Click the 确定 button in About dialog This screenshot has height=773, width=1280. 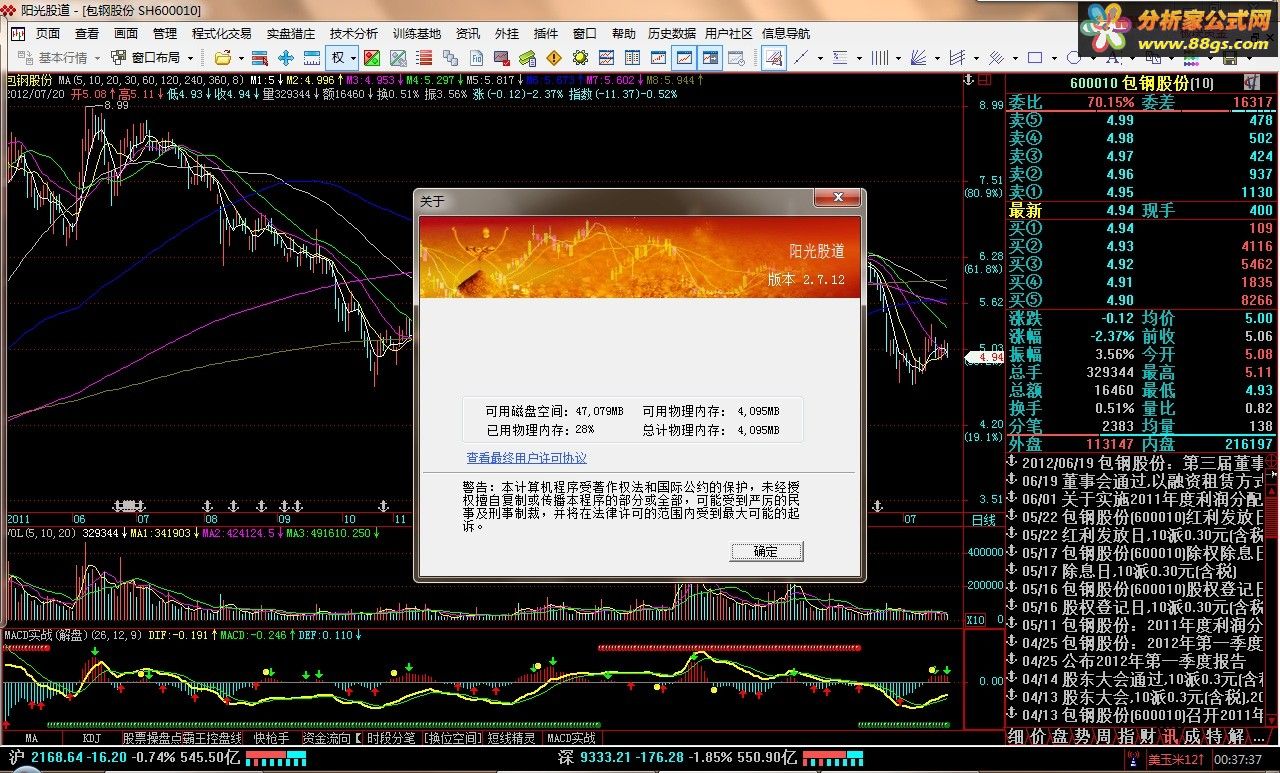click(766, 551)
